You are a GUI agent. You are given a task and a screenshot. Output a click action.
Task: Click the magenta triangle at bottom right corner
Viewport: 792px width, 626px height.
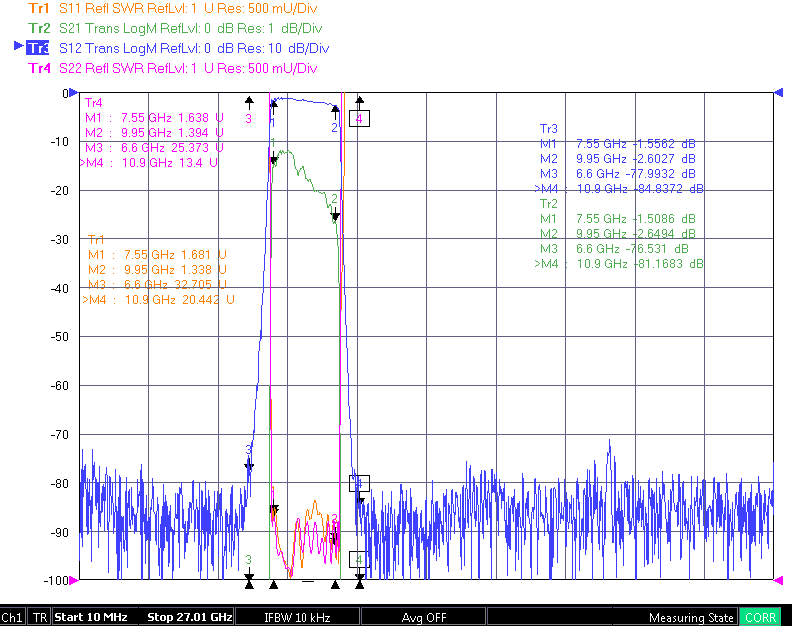[778, 580]
